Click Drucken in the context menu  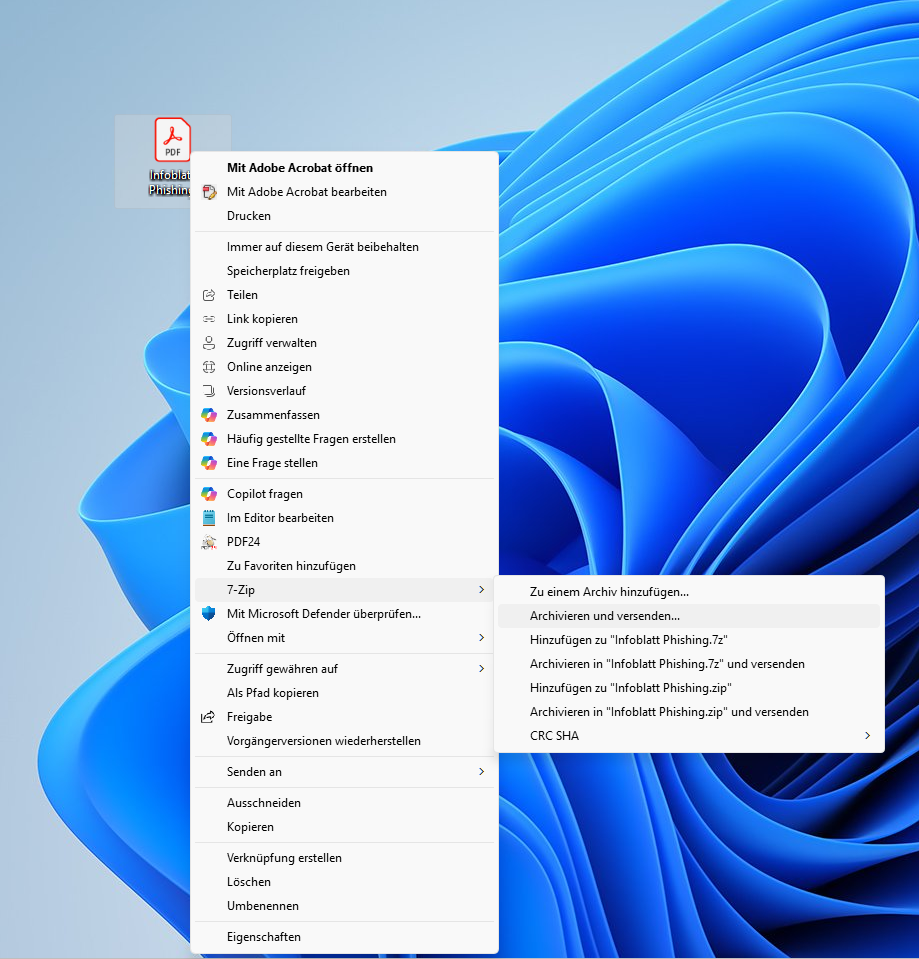coord(344,216)
